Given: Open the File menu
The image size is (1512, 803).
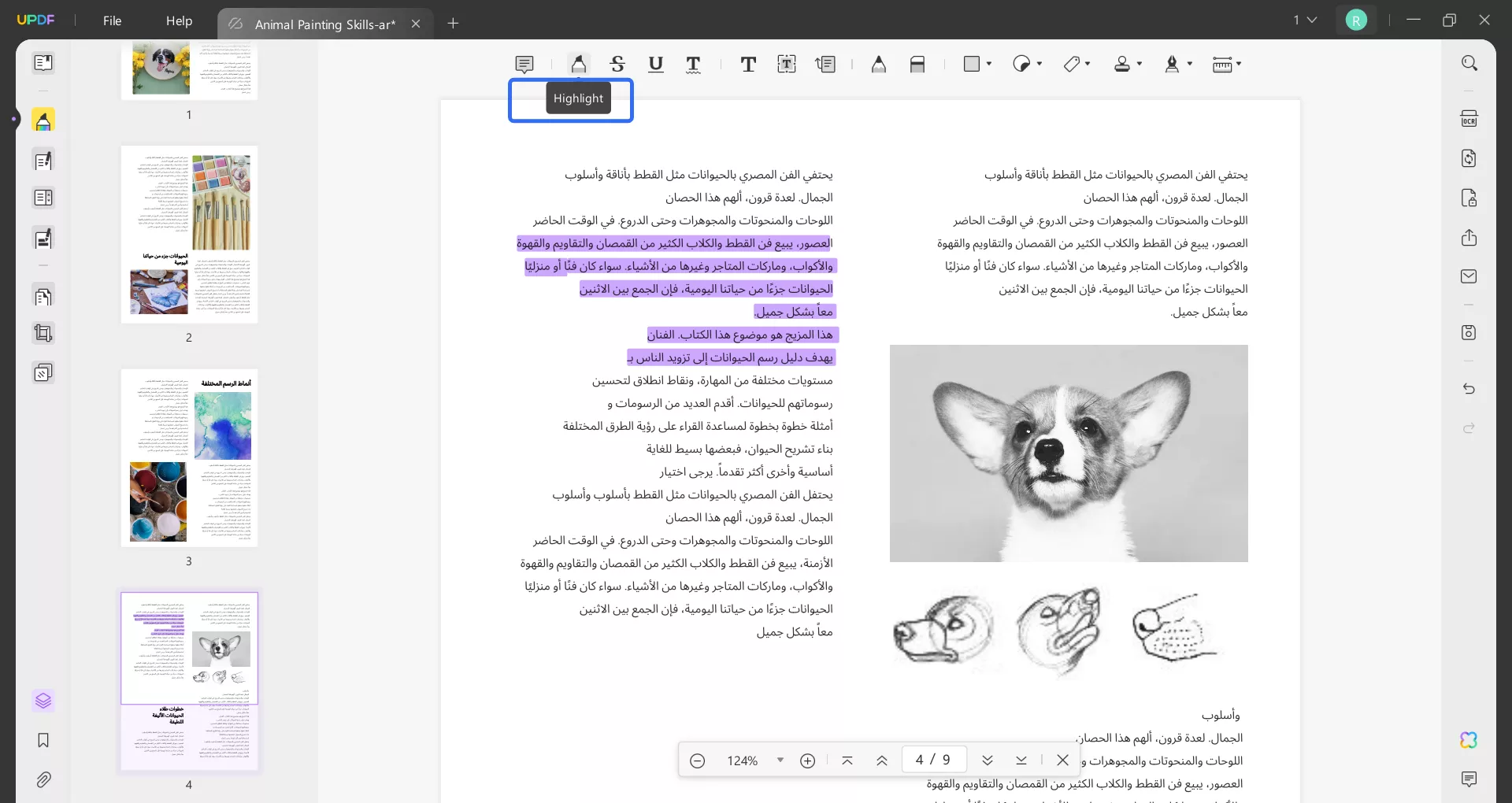Looking at the screenshot, I should point(112,21).
